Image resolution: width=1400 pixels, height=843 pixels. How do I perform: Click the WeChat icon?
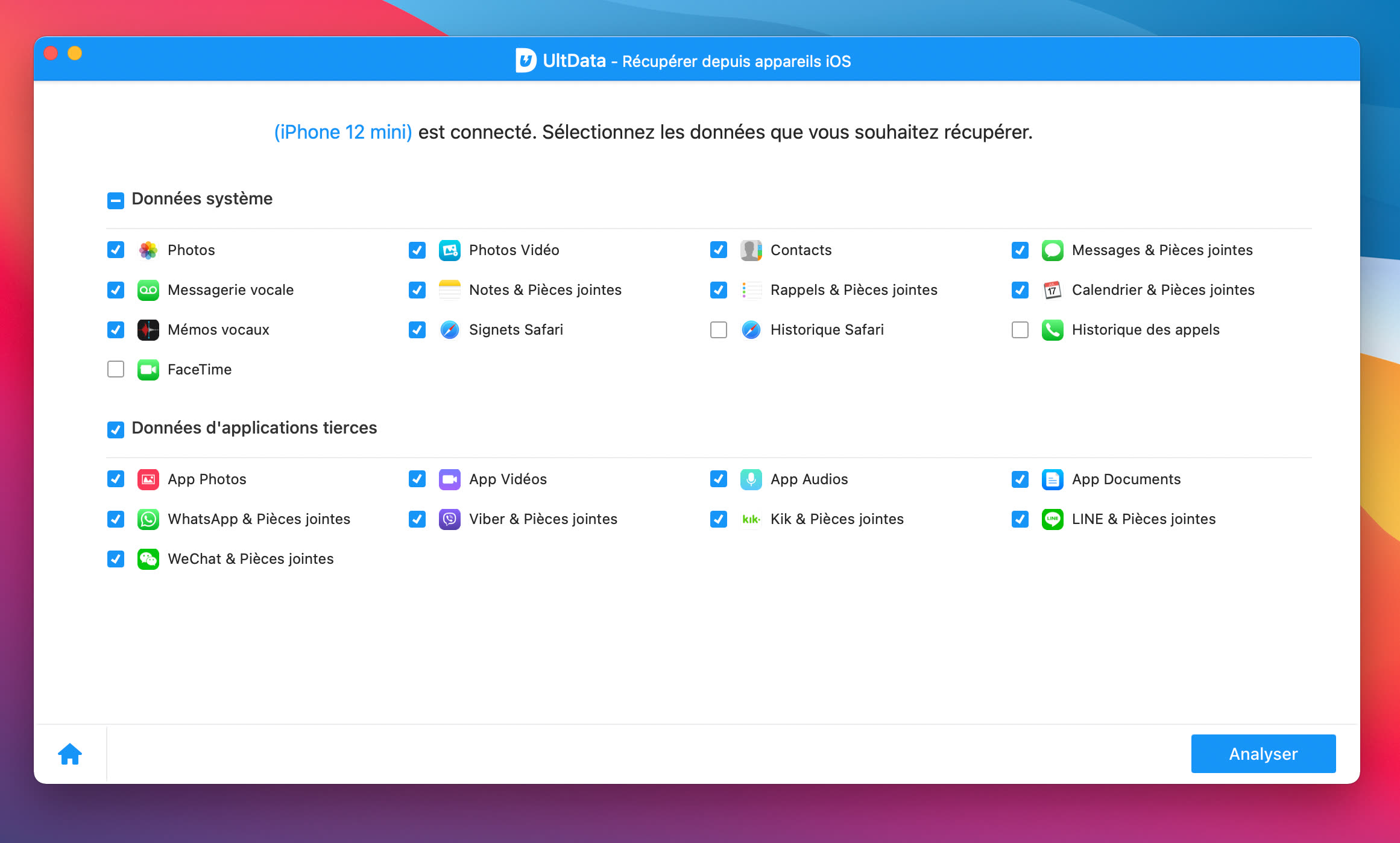click(148, 559)
